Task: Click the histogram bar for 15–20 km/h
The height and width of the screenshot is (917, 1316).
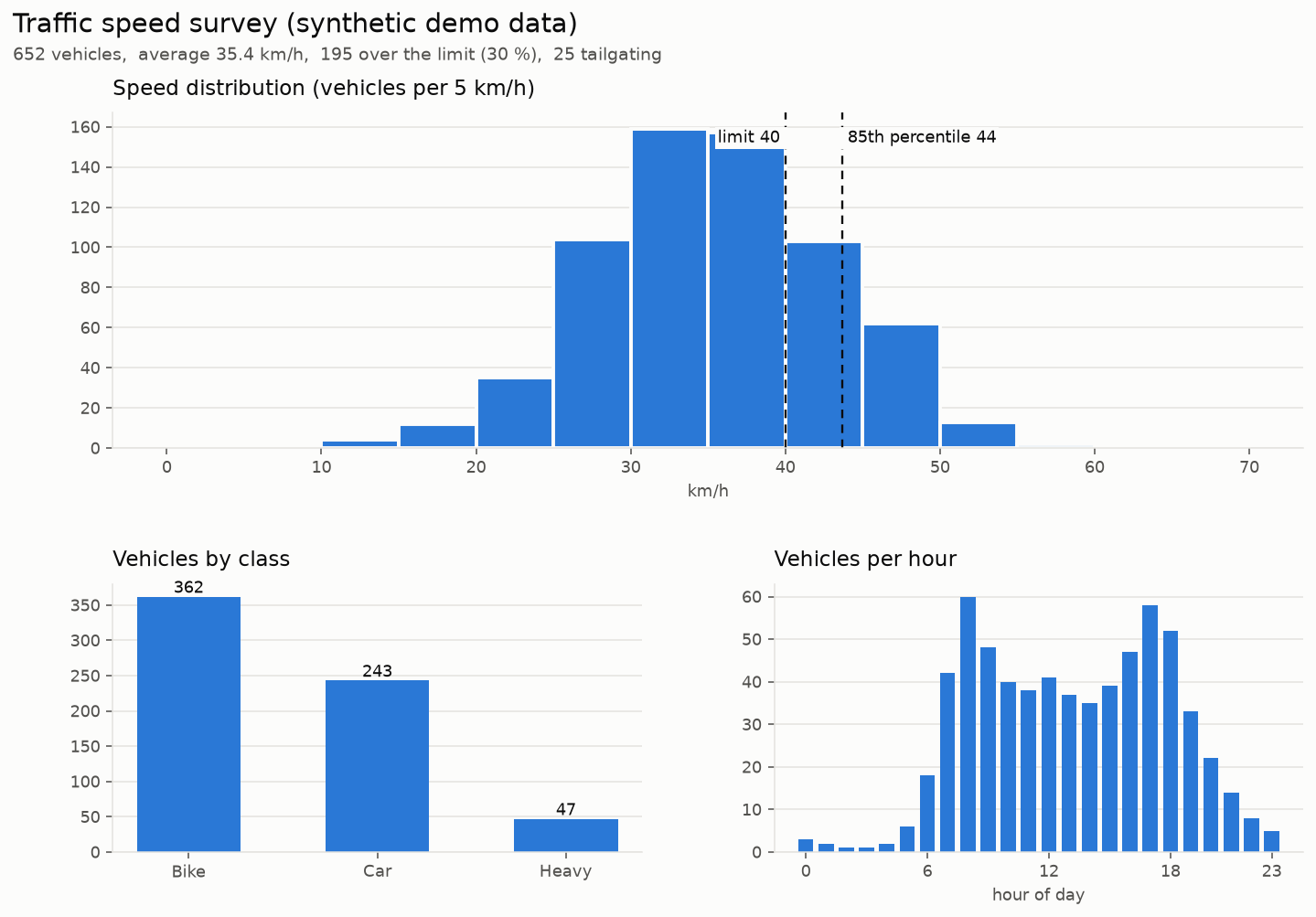Action: point(437,437)
